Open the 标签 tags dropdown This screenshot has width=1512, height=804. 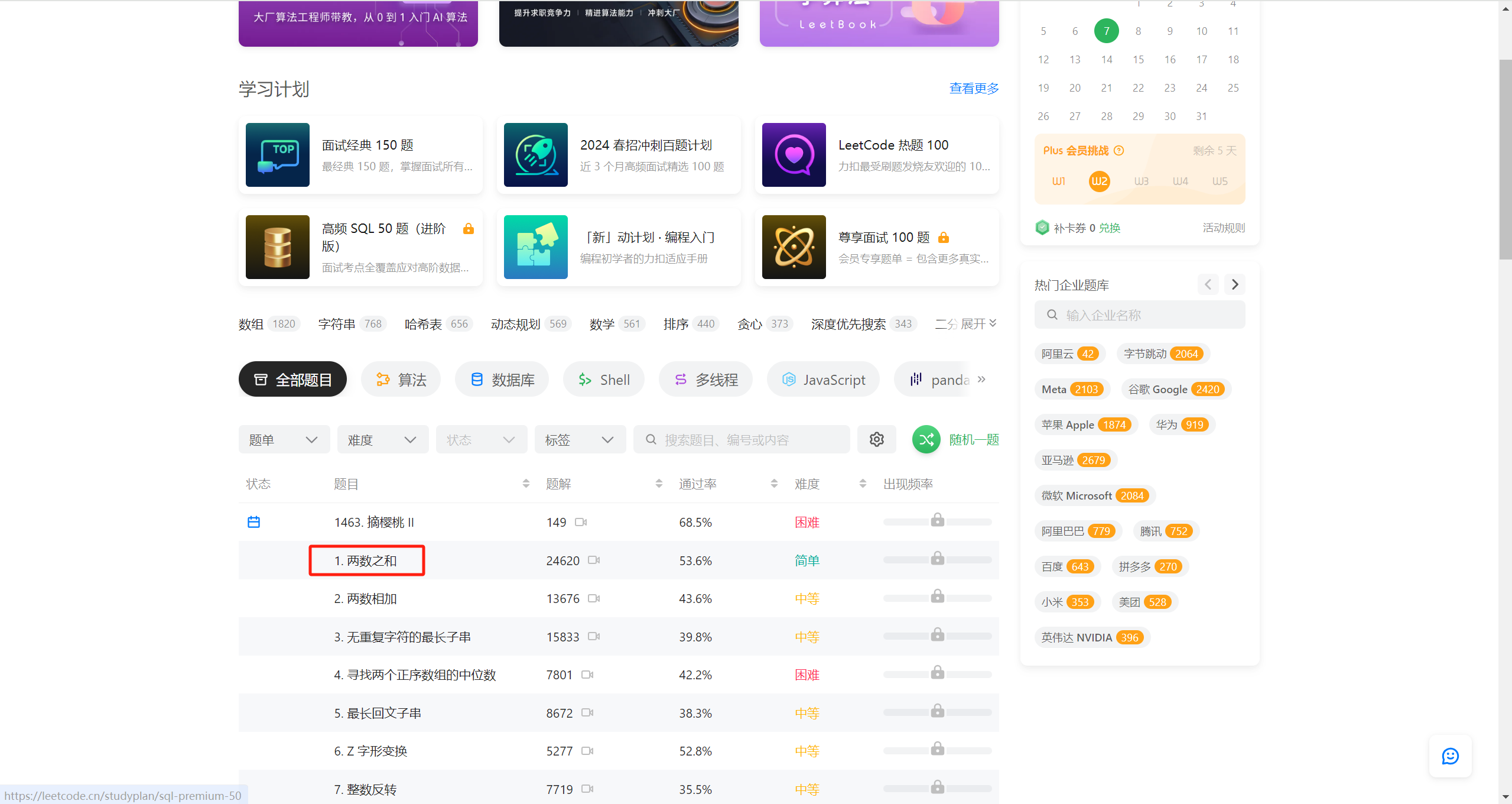(x=580, y=439)
